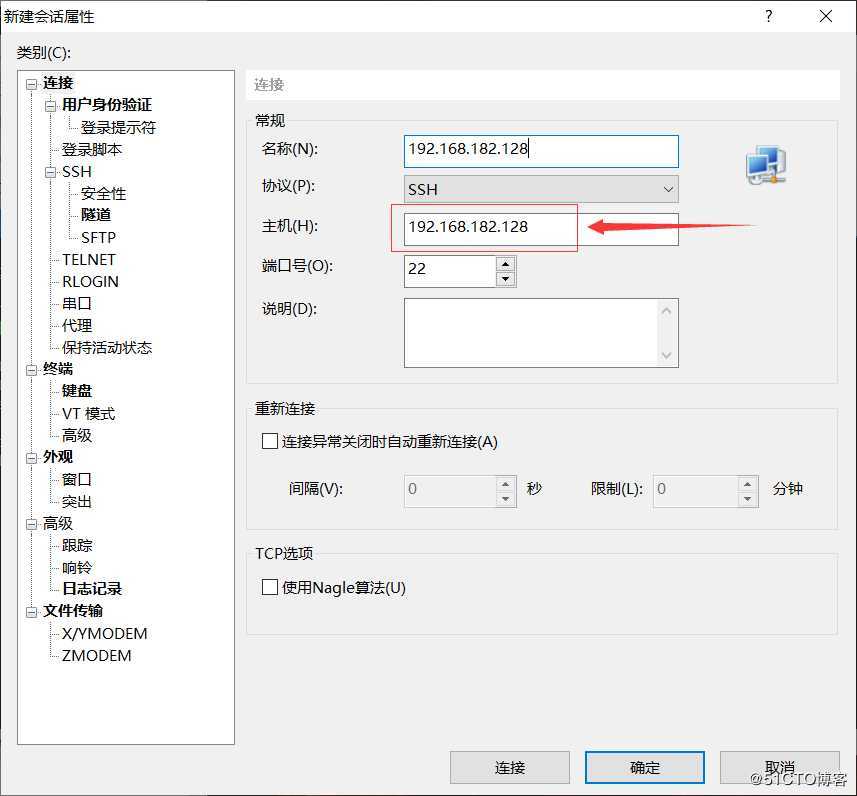The width and height of the screenshot is (857, 796).
Task: Select X/YMODEM under 文件传输
Action: [104, 633]
